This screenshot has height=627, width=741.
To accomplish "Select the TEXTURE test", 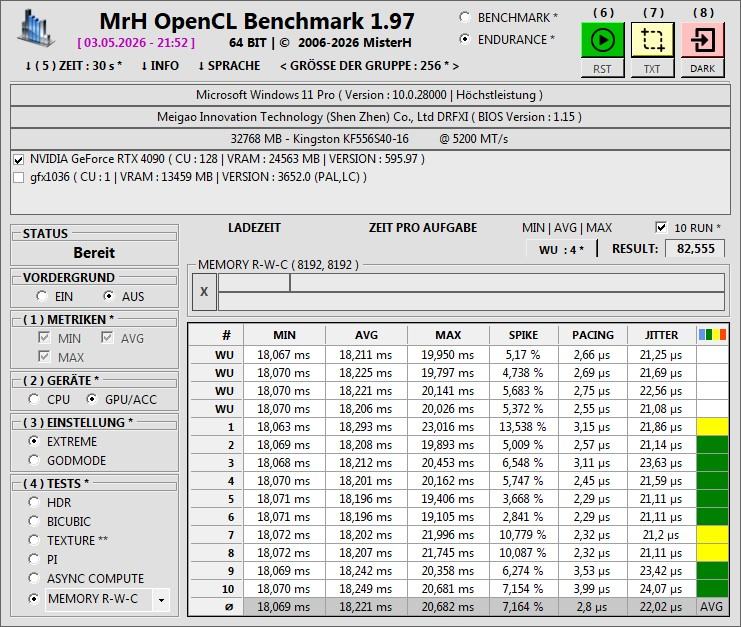I will (x=34, y=540).
